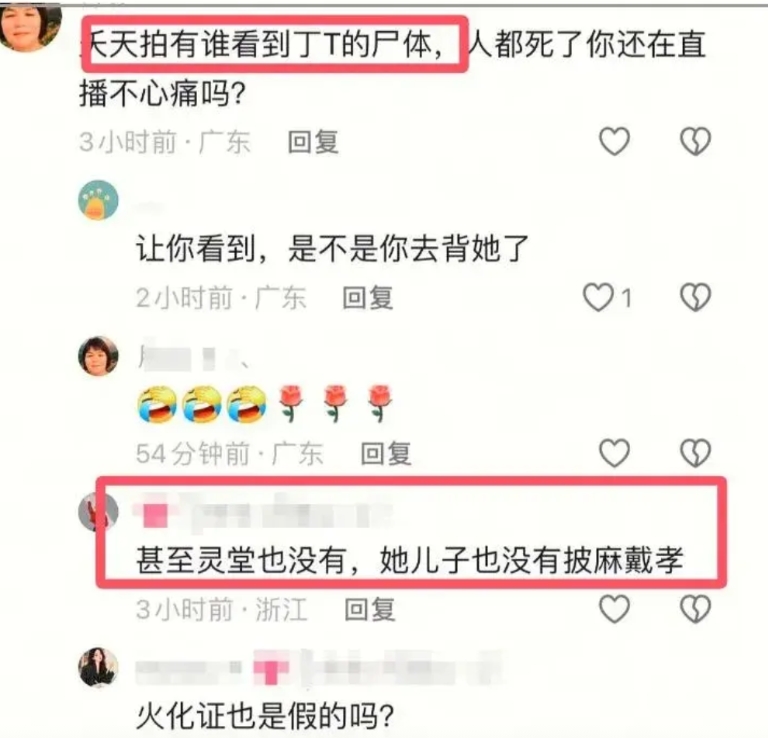
Task: Open the dark-haired woman avatar near 火化证
Action: pos(98,667)
